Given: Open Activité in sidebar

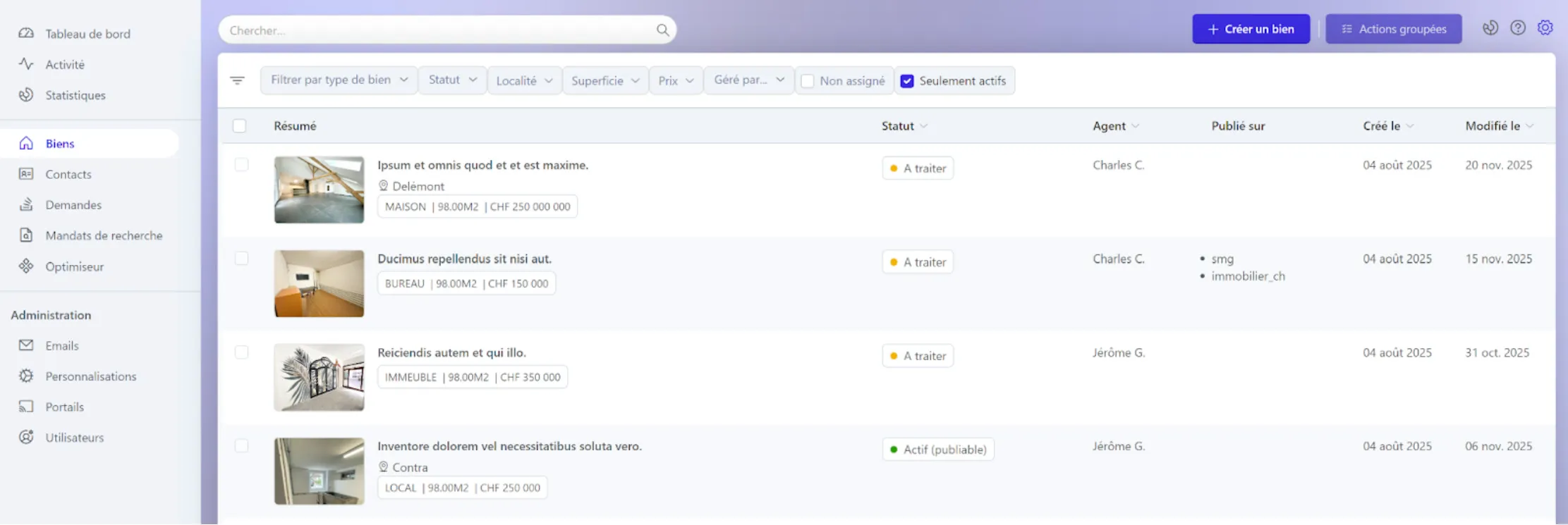Looking at the screenshot, I should 65,64.
